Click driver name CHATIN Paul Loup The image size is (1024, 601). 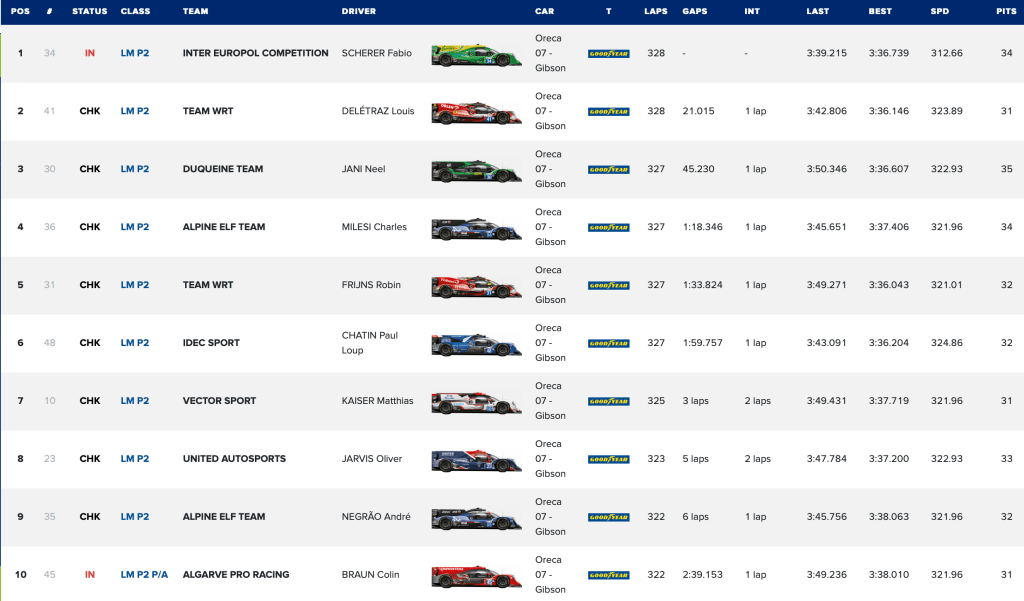pyautogui.click(x=370, y=343)
